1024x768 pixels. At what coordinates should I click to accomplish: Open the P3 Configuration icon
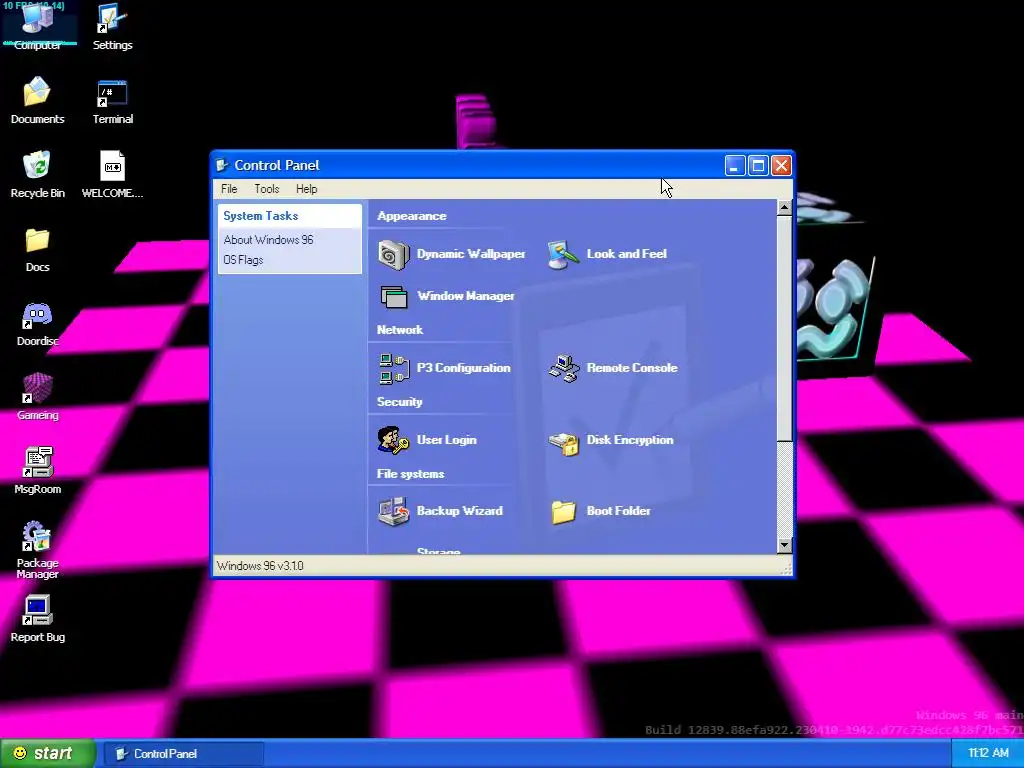click(x=394, y=368)
